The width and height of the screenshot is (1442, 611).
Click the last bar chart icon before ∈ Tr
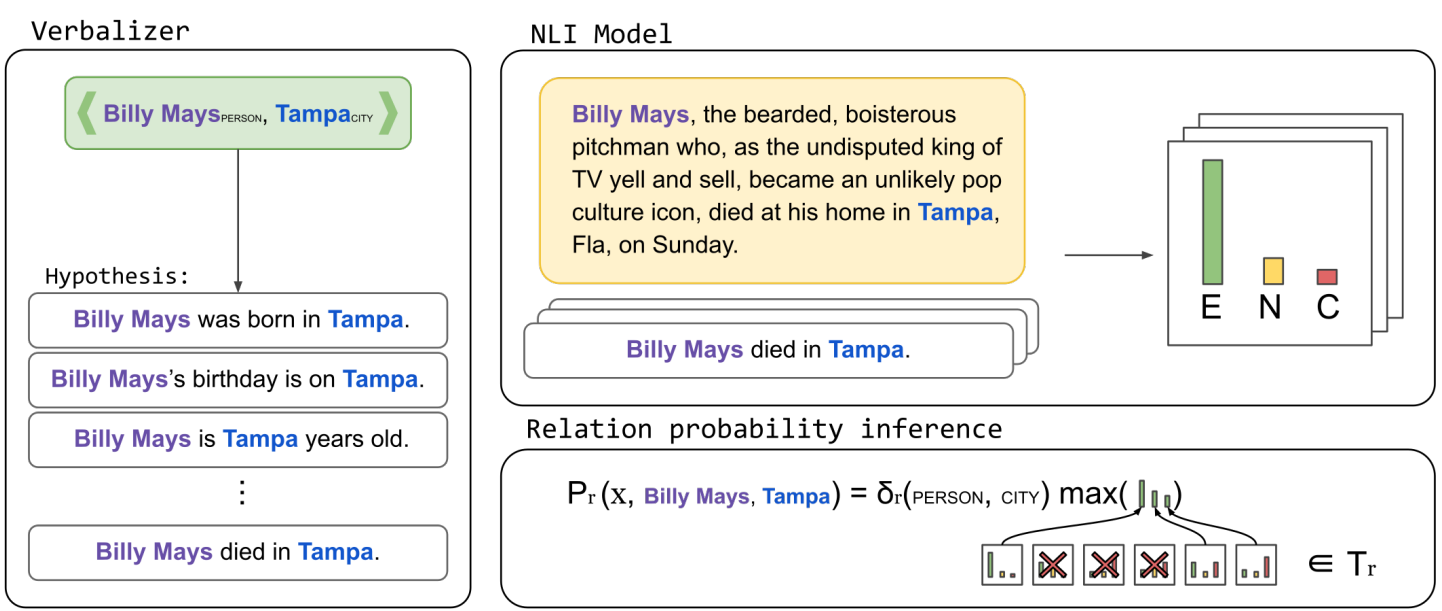pos(1256,564)
